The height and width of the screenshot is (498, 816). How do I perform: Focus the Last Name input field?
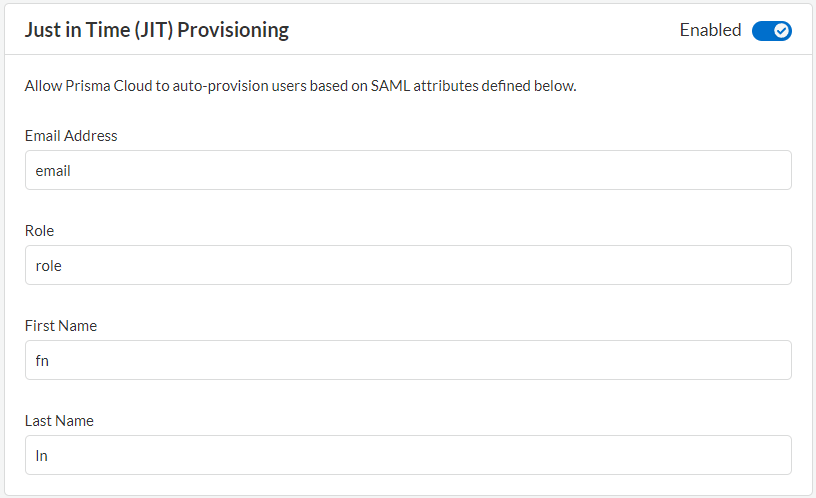(408, 455)
